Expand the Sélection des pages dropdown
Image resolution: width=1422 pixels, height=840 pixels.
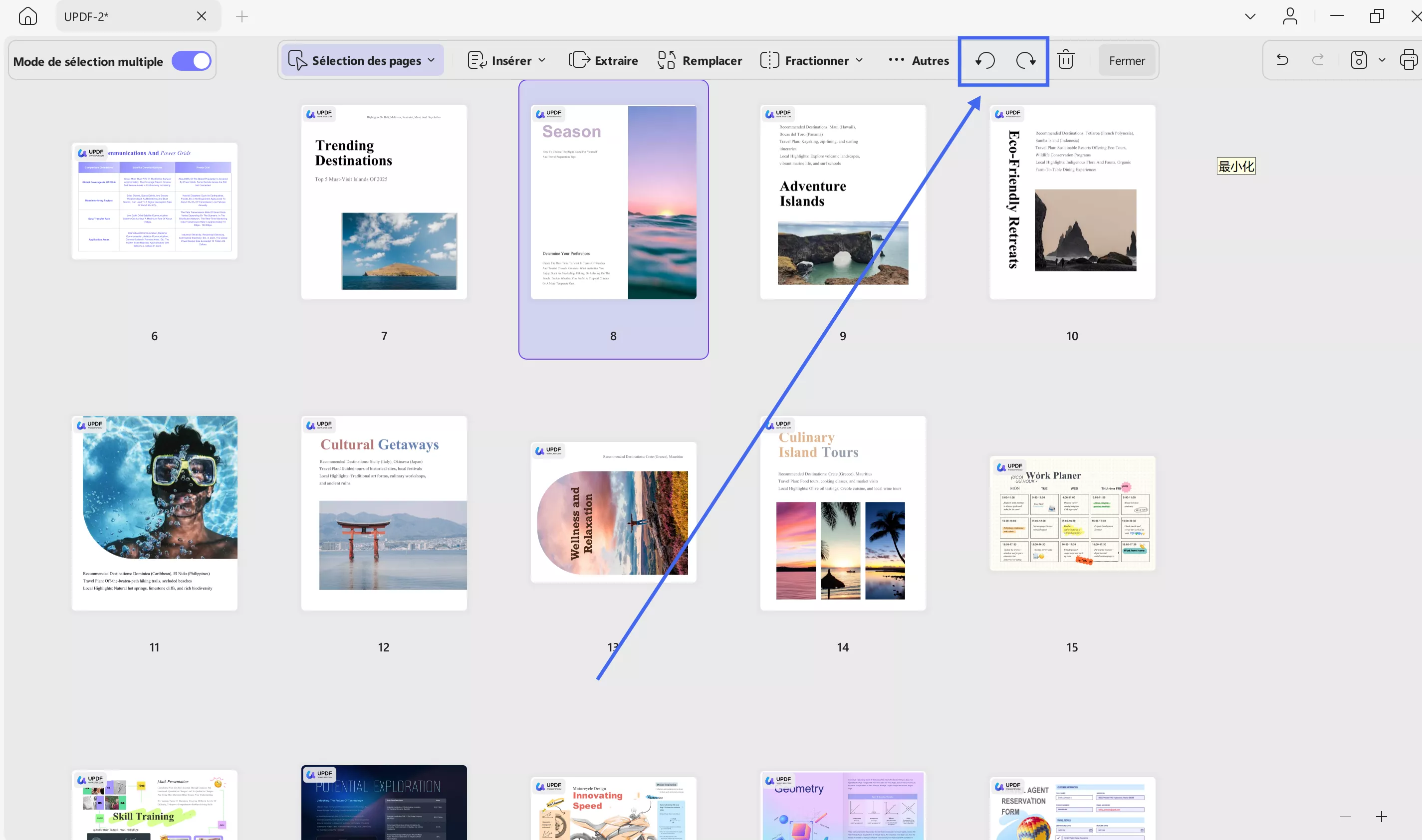(x=362, y=60)
